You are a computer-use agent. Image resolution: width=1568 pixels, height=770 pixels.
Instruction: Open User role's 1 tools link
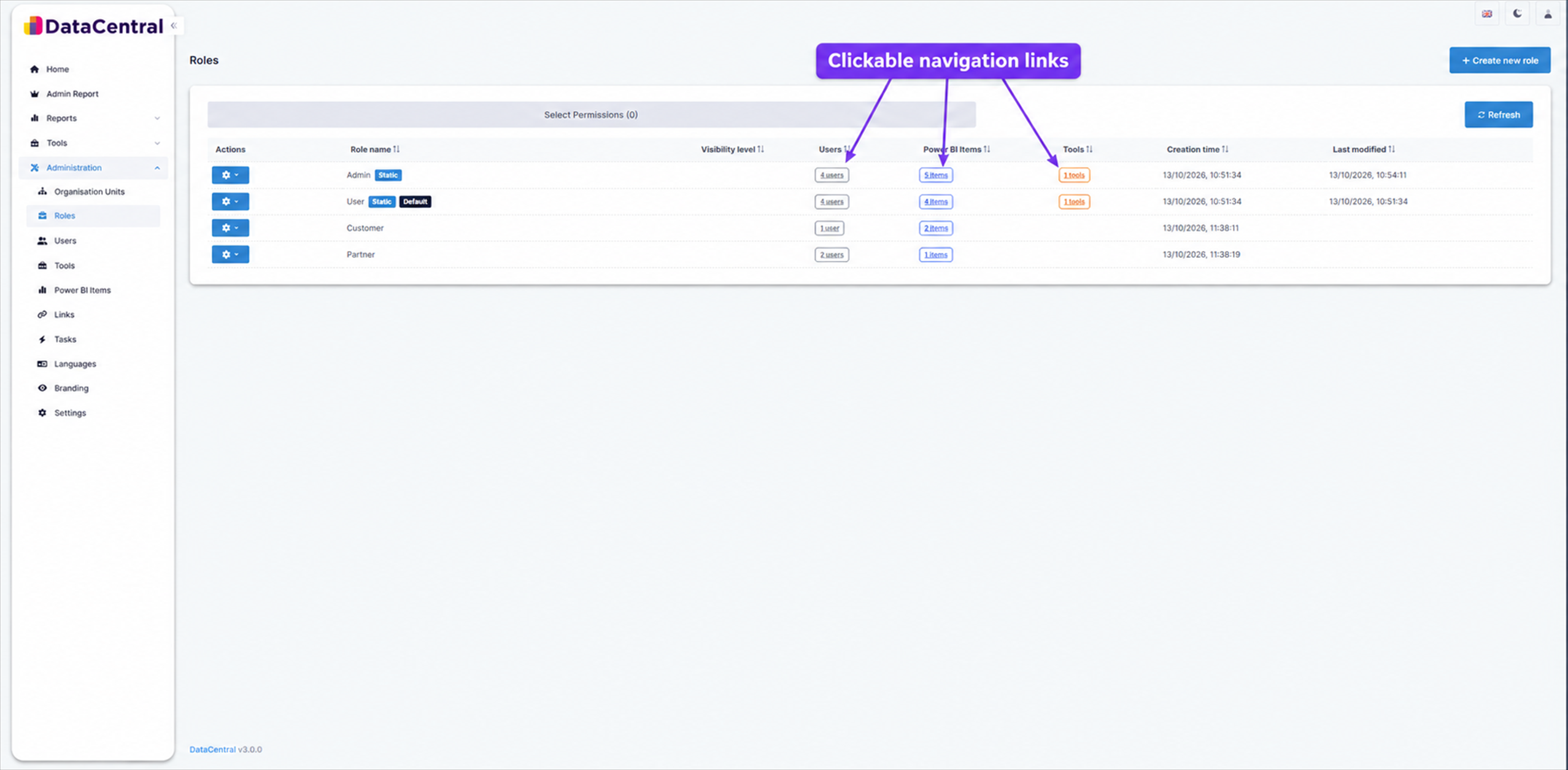[x=1074, y=201]
